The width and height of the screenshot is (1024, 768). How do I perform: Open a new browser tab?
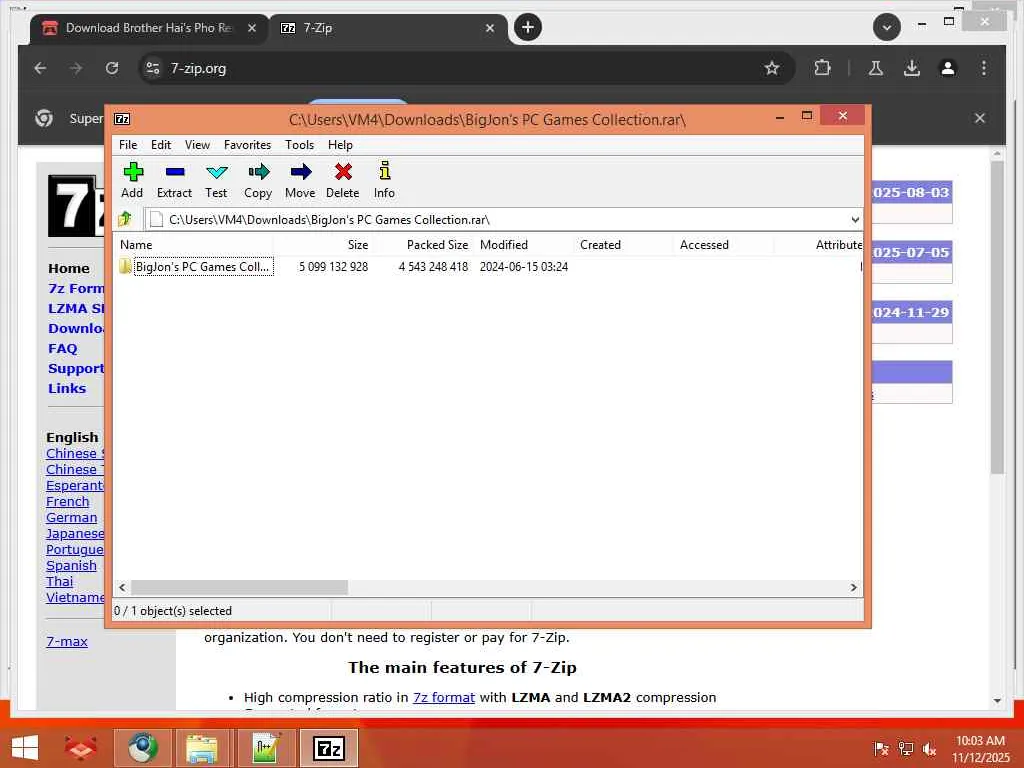tap(528, 27)
